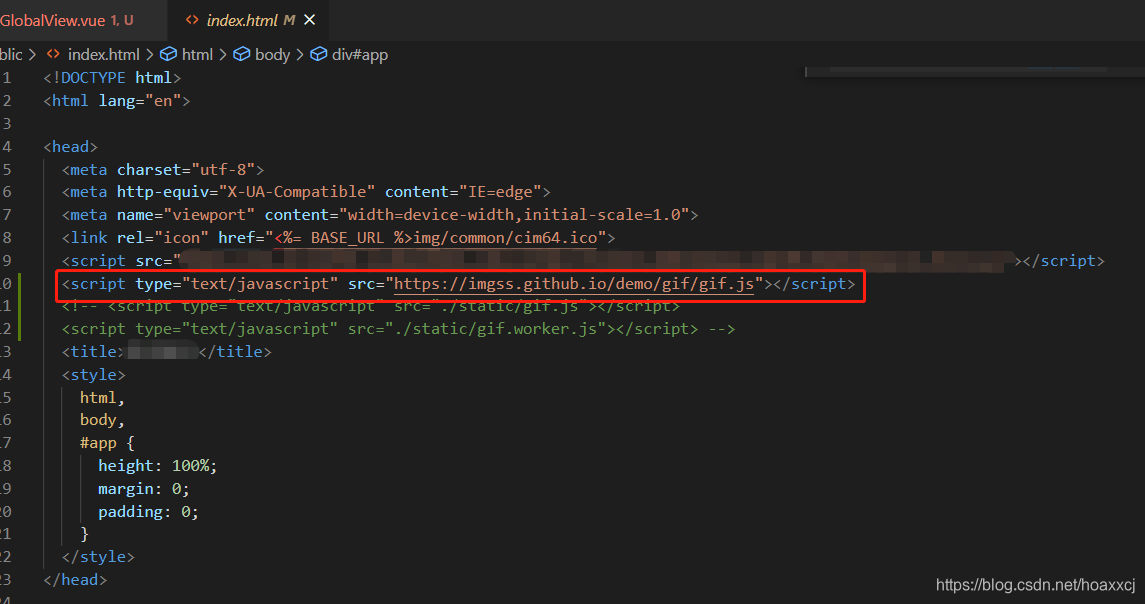Image resolution: width=1145 pixels, height=604 pixels.
Task: Click the commented ./static/gif.worker.js script line
Action: (x=399, y=329)
